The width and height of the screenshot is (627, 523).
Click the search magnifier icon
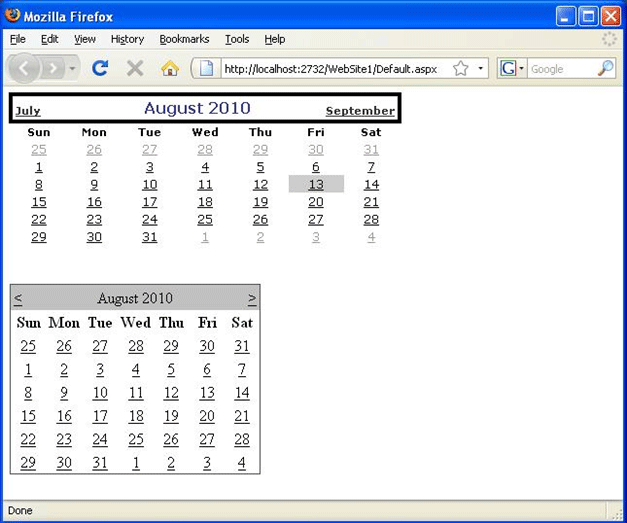[606, 68]
